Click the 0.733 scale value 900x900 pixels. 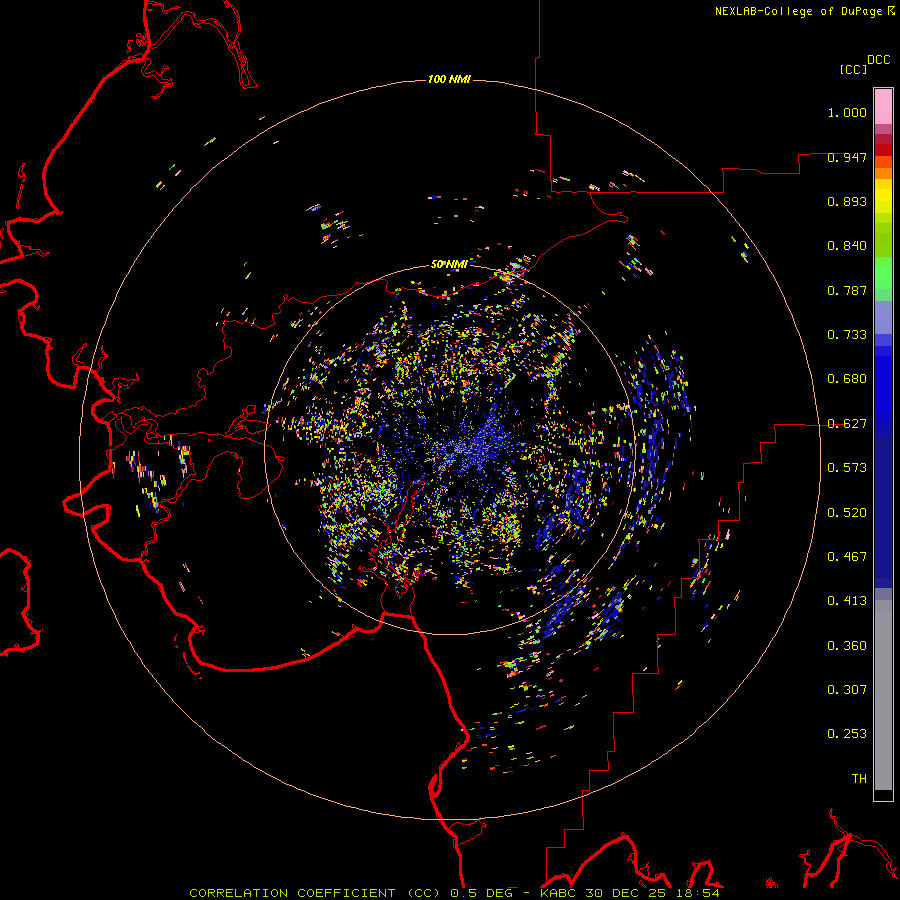coord(847,335)
